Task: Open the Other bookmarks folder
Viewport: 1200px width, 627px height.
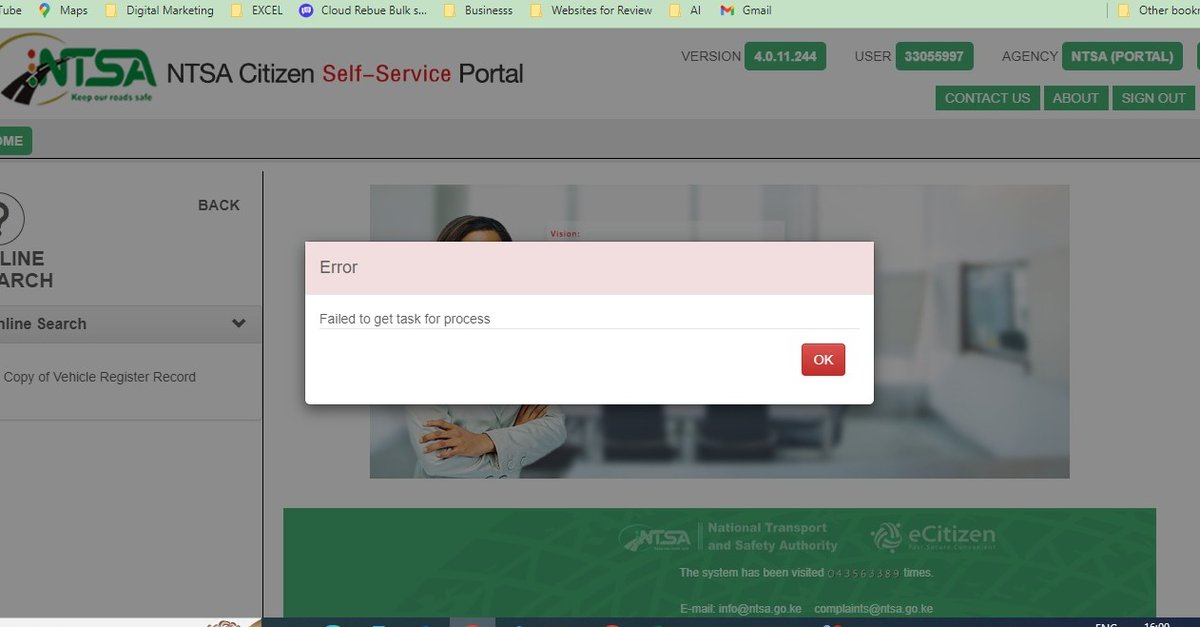Action: click(1158, 11)
